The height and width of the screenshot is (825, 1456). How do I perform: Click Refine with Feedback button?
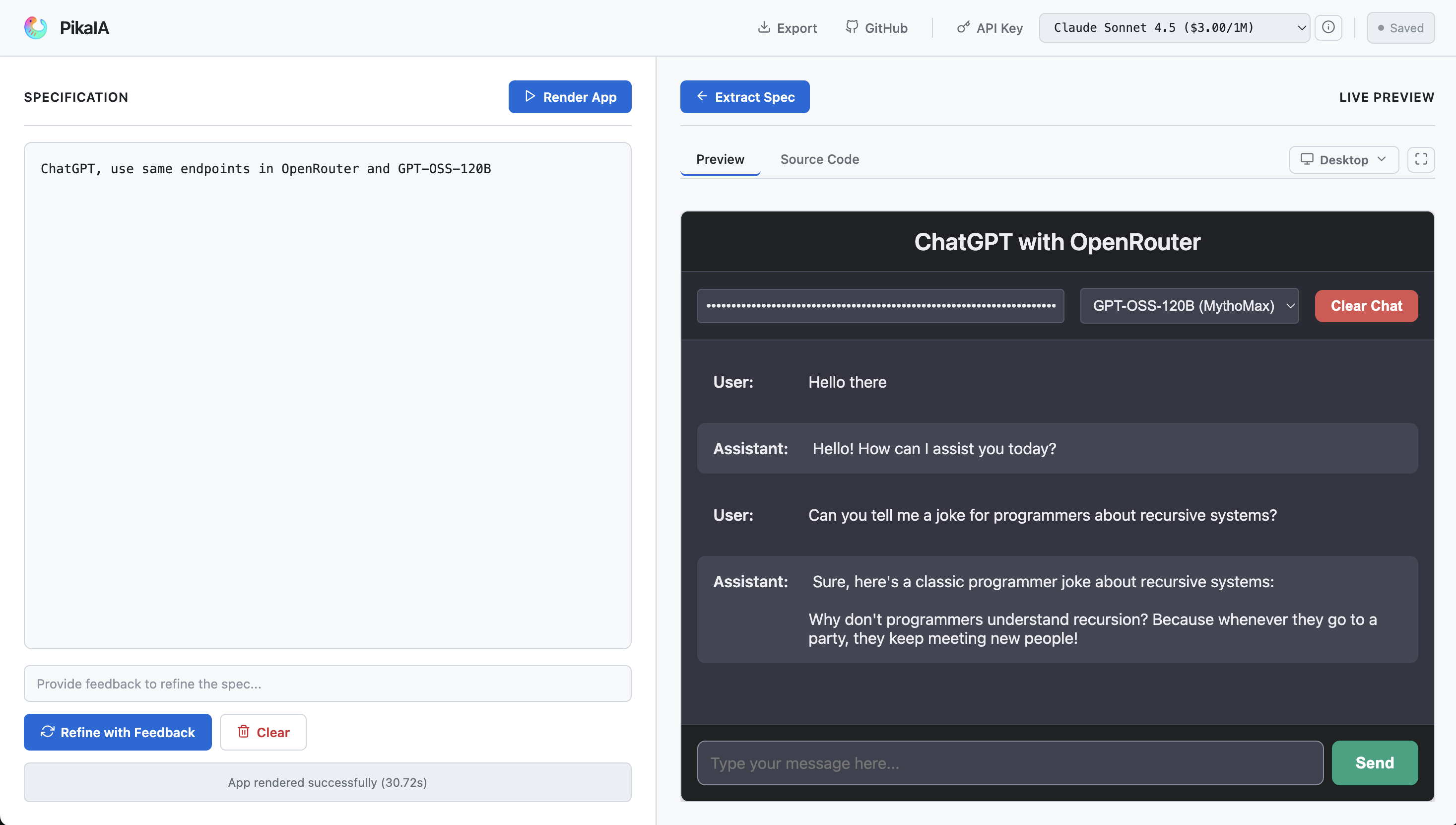coord(118,732)
